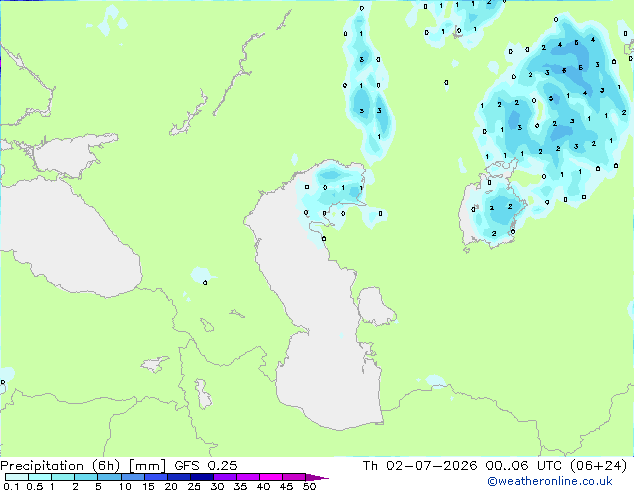634x490 pixels.
Task: Click legend scale label '10'
Action: 125,486
